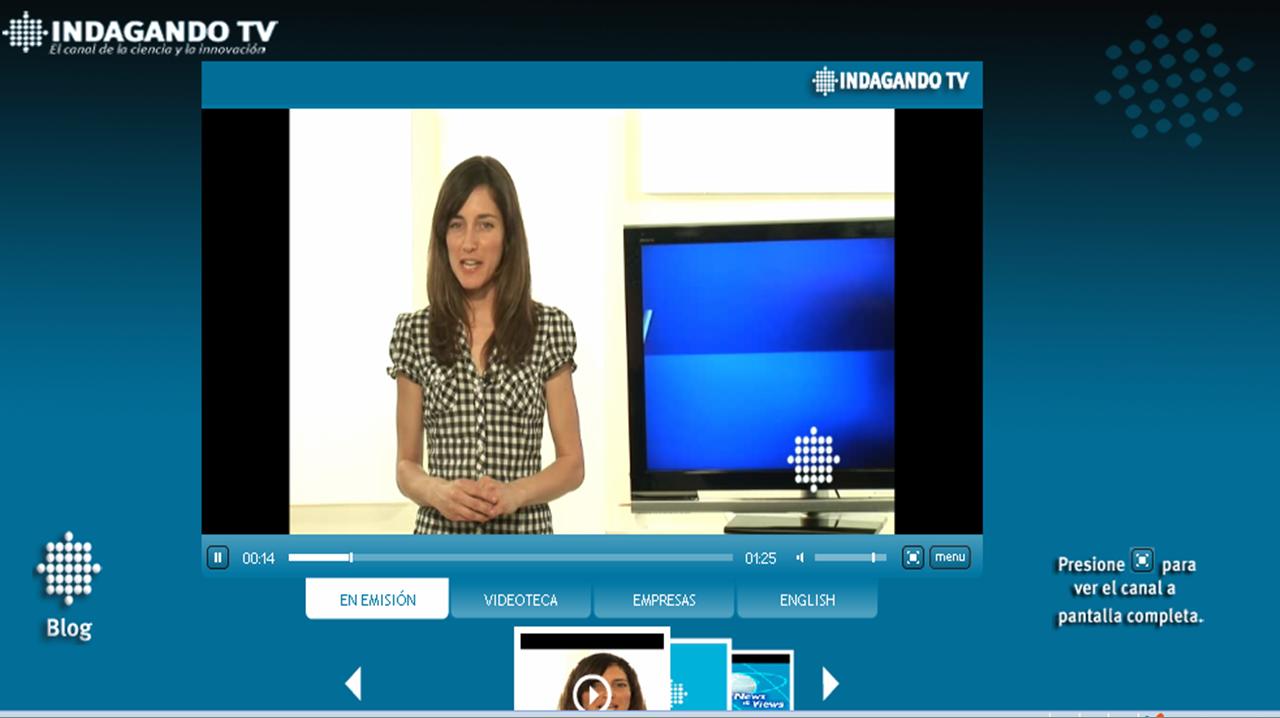Viewport: 1280px width, 718px height.
Task: Open the EMPRESAS tab
Action: [664, 600]
